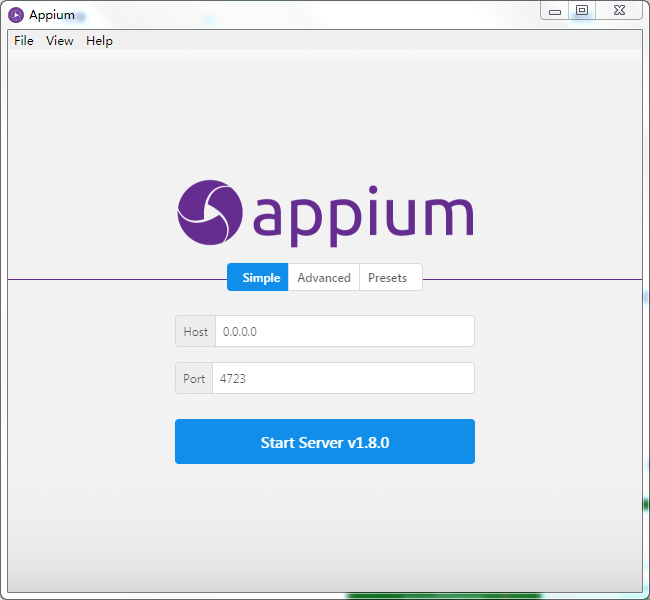Click the Host input field
650x600 pixels.
345,331
